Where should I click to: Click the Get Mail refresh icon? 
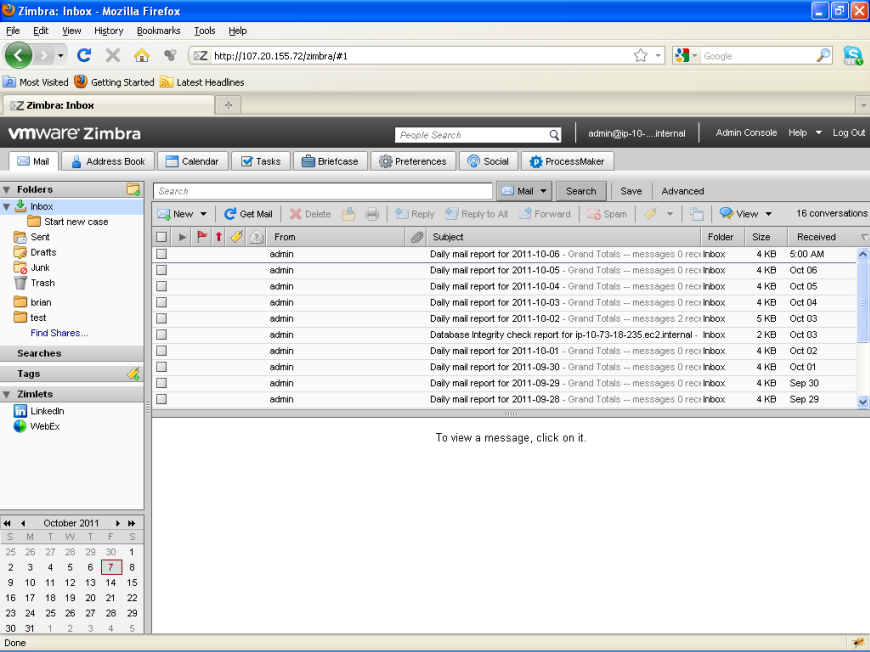pyautogui.click(x=230, y=214)
